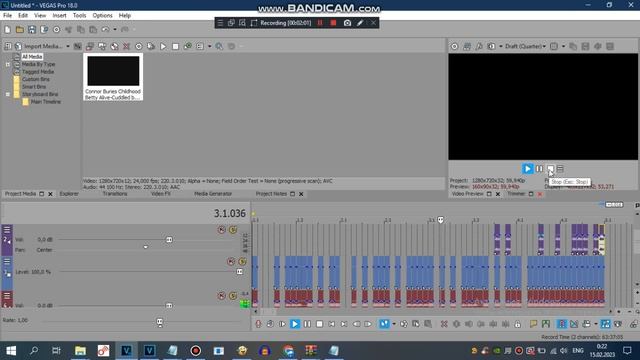Screen dimensions: 640x360
Task: Click the Open project folder icon
Action: [x=20, y=29]
